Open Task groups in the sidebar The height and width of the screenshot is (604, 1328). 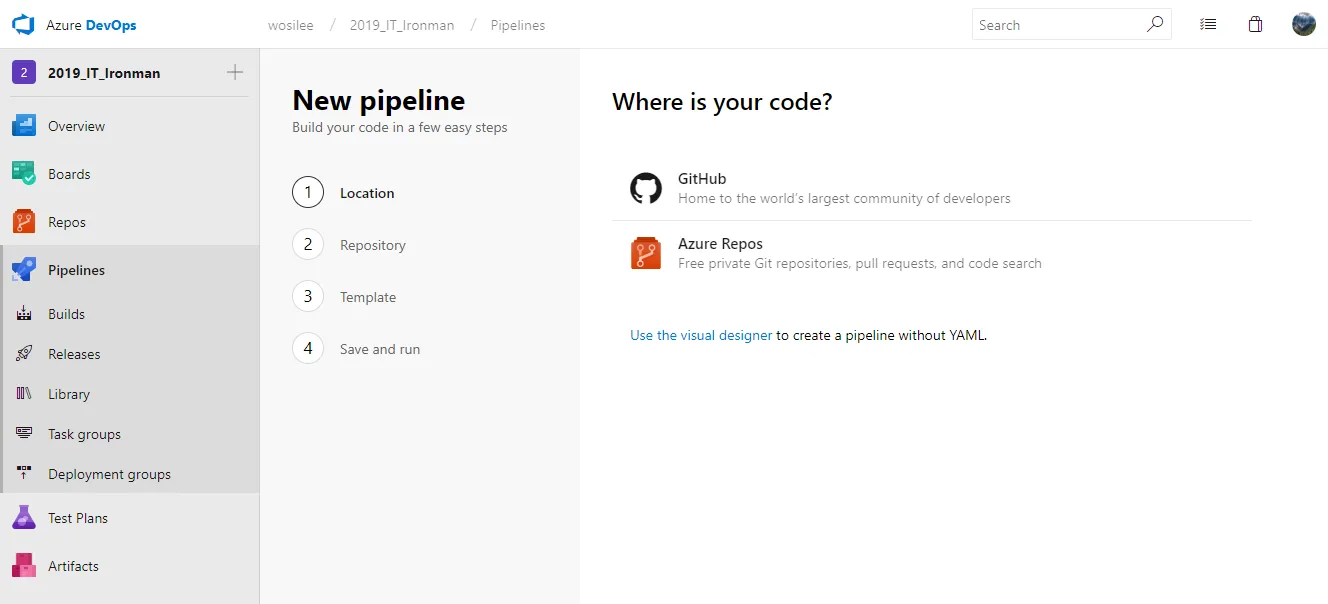84,434
